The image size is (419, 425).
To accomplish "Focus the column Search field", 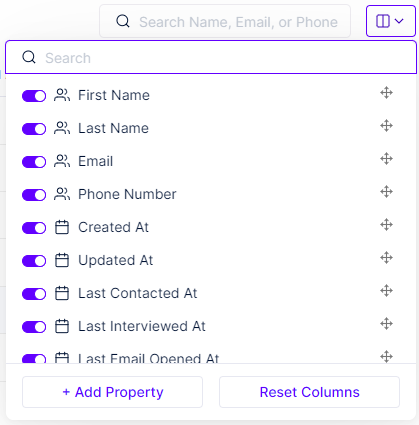I will tap(211, 58).
